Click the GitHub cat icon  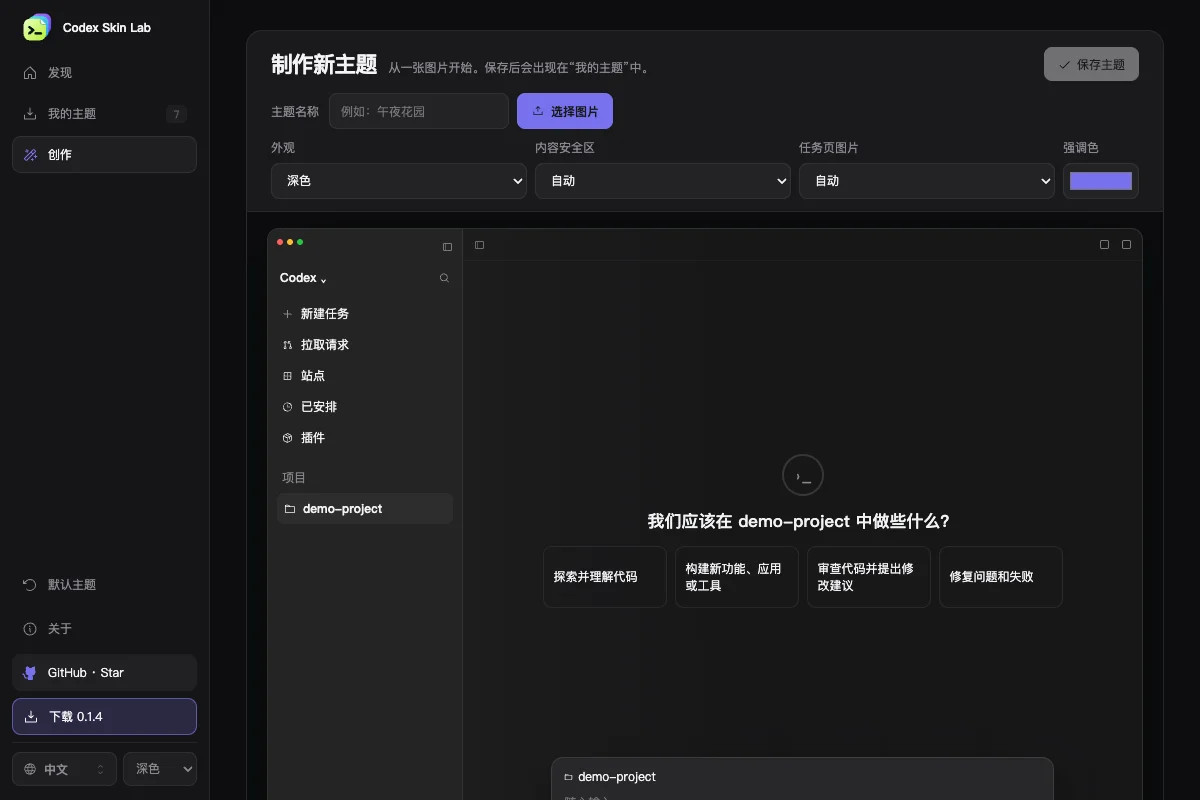[x=30, y=673]
